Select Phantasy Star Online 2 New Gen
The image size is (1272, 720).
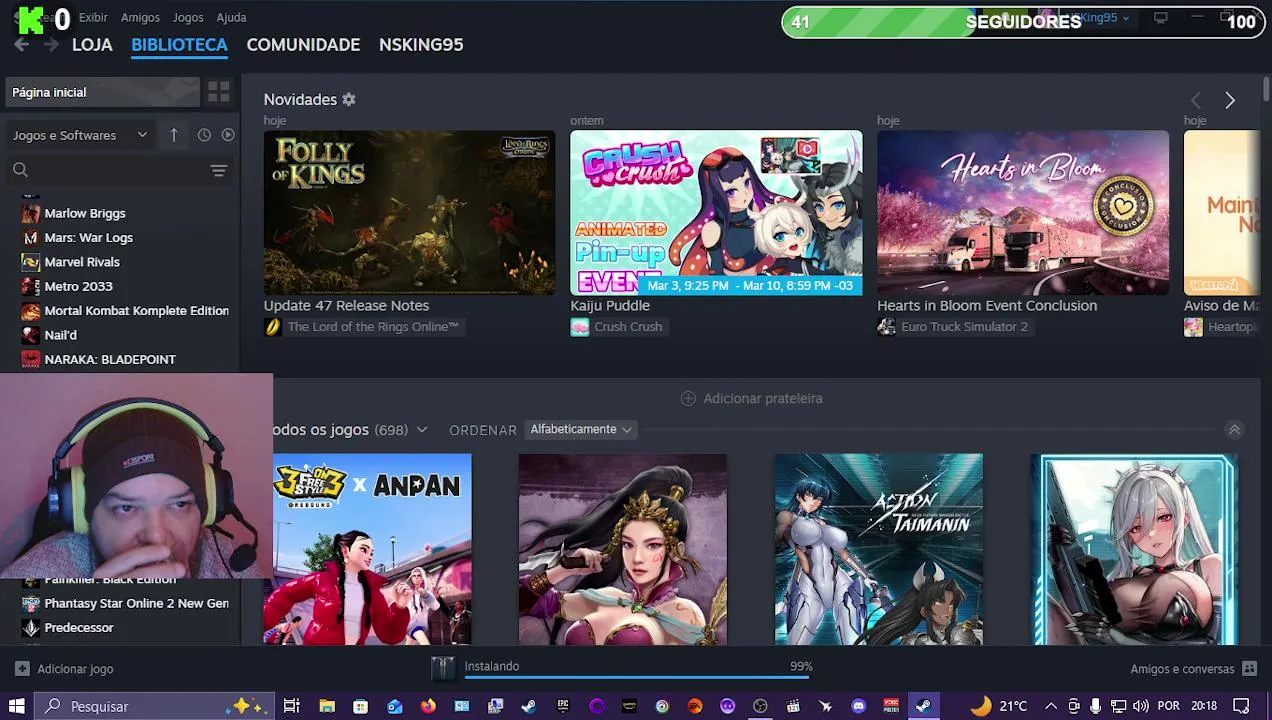point(136,603)
